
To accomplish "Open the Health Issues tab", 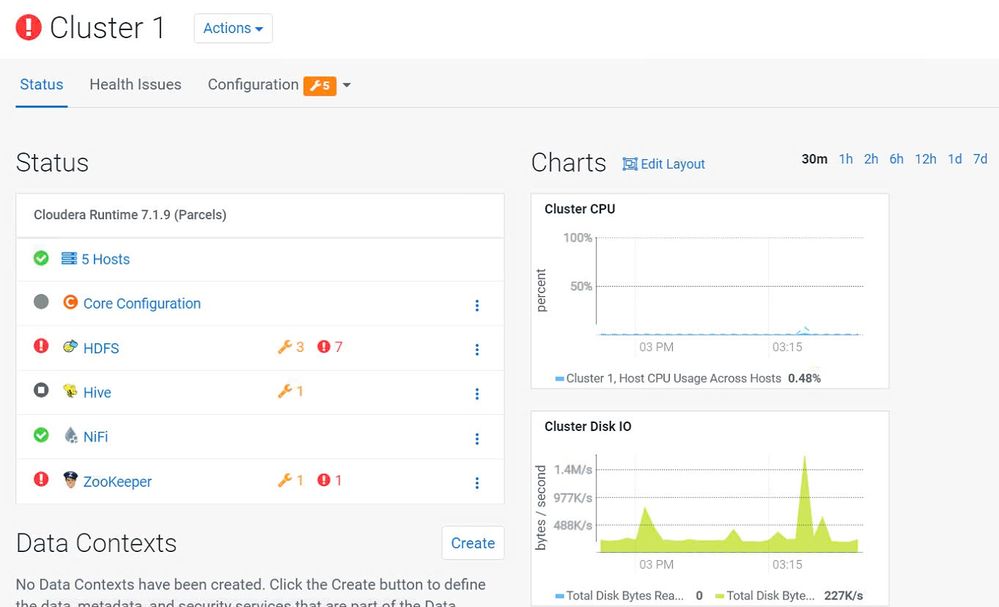I will point(135,84).
